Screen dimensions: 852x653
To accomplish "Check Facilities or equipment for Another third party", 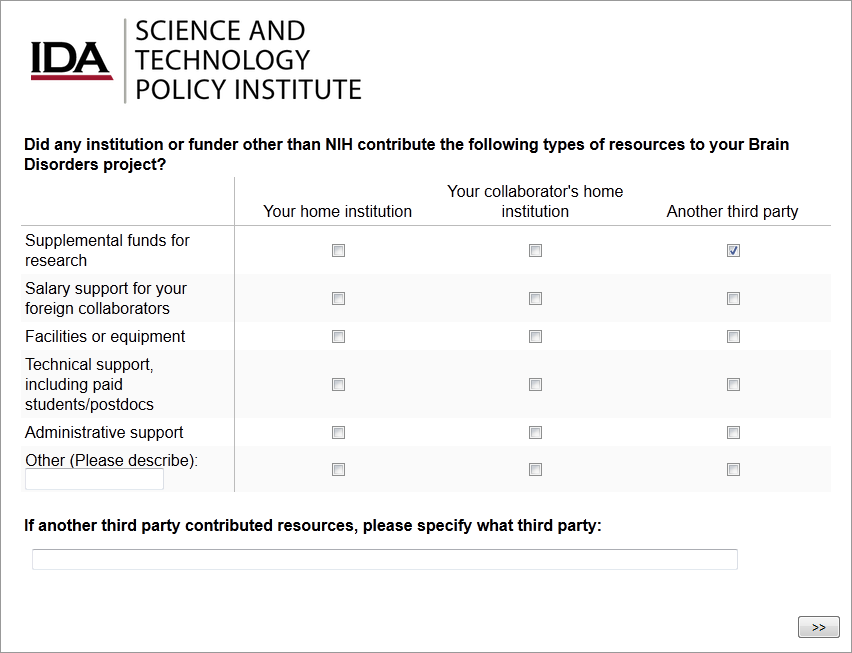I will [x=733, y=337].
